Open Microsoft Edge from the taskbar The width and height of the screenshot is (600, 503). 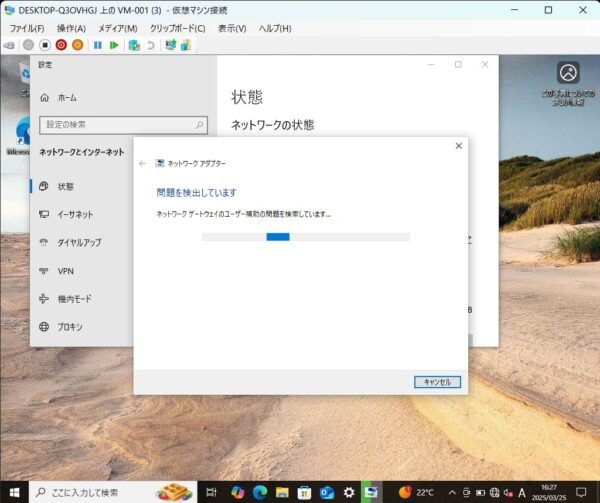pos(260,492)
